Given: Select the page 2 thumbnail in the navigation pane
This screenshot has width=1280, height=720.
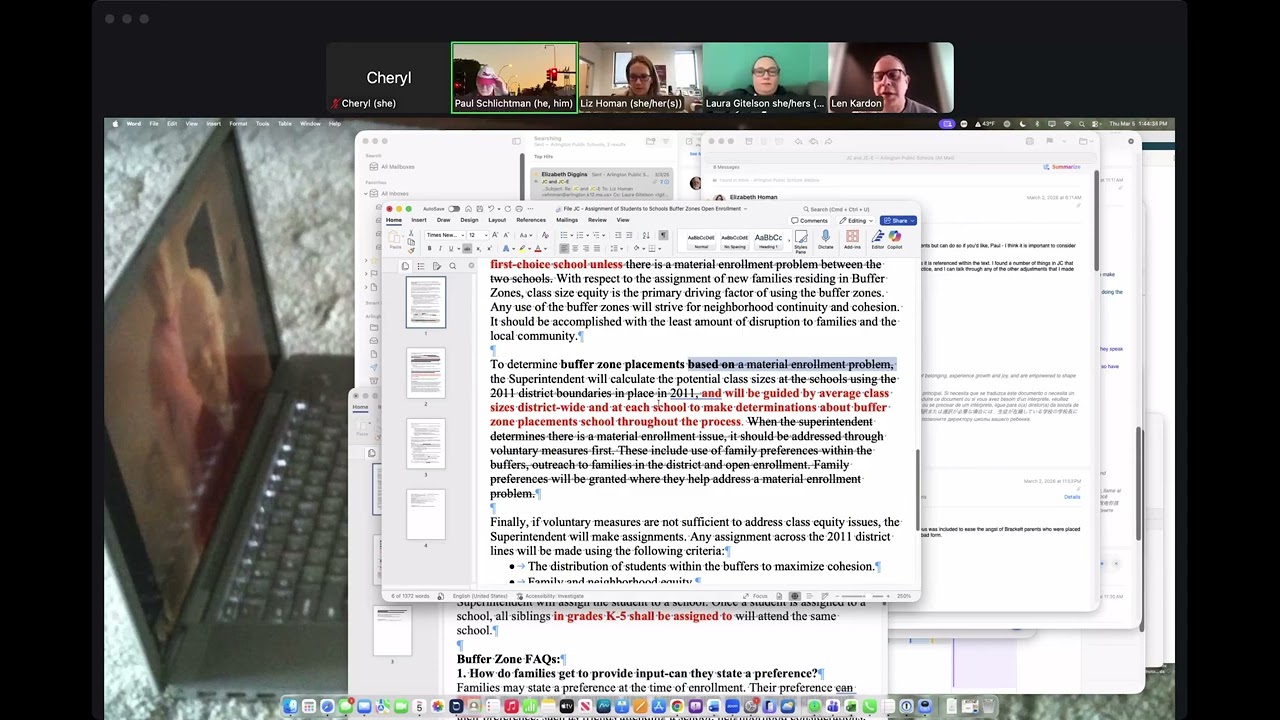Looking at the screenshot, I should pos(425,372).
